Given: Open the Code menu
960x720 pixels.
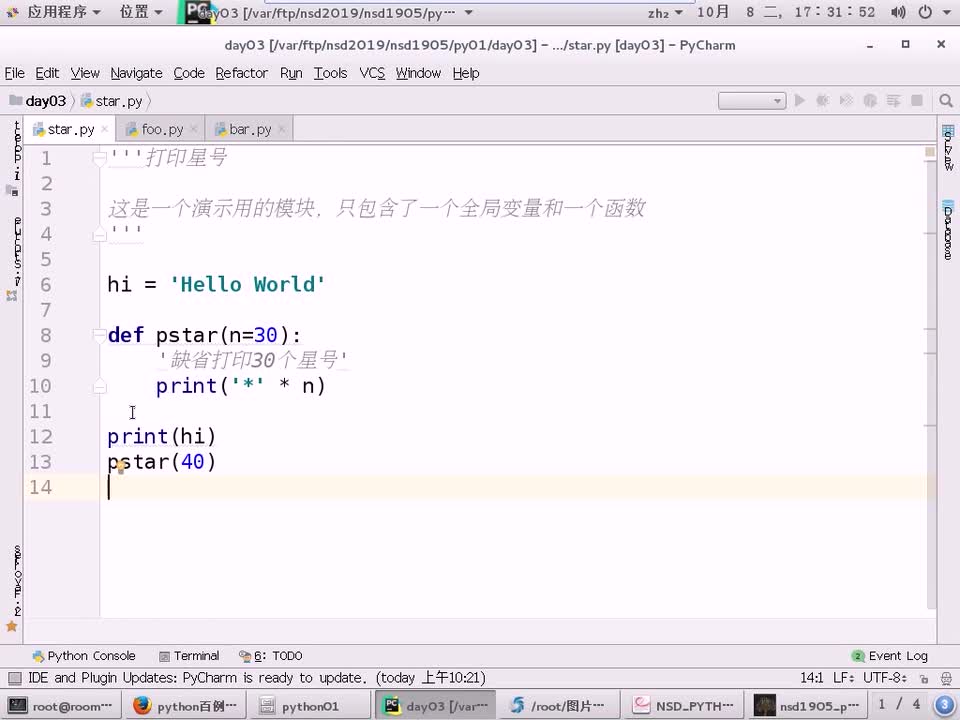Looking at the screenshot, I should [x=189, y=73].
